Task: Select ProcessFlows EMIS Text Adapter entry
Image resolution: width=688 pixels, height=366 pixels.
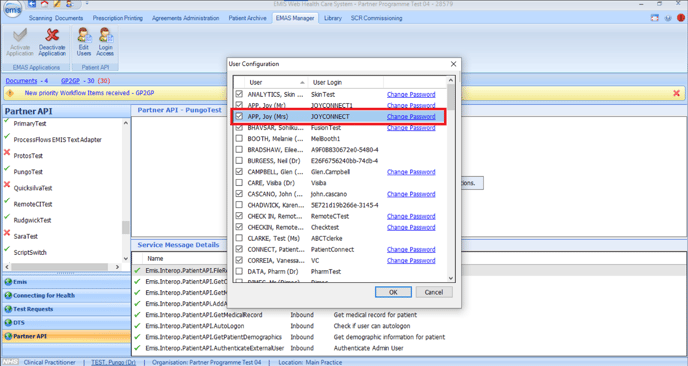Action: point(57,140)
